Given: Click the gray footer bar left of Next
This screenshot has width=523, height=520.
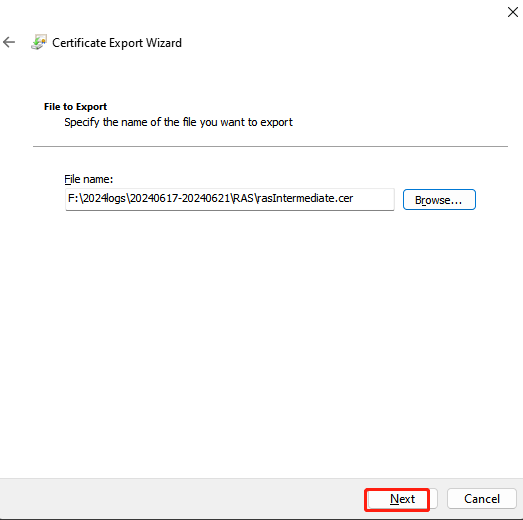Looking at the screenshot, I should pos(180,499).
